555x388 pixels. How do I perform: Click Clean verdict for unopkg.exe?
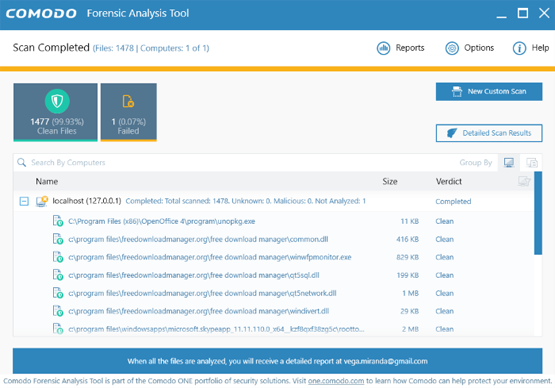click(x=445, y=221)
